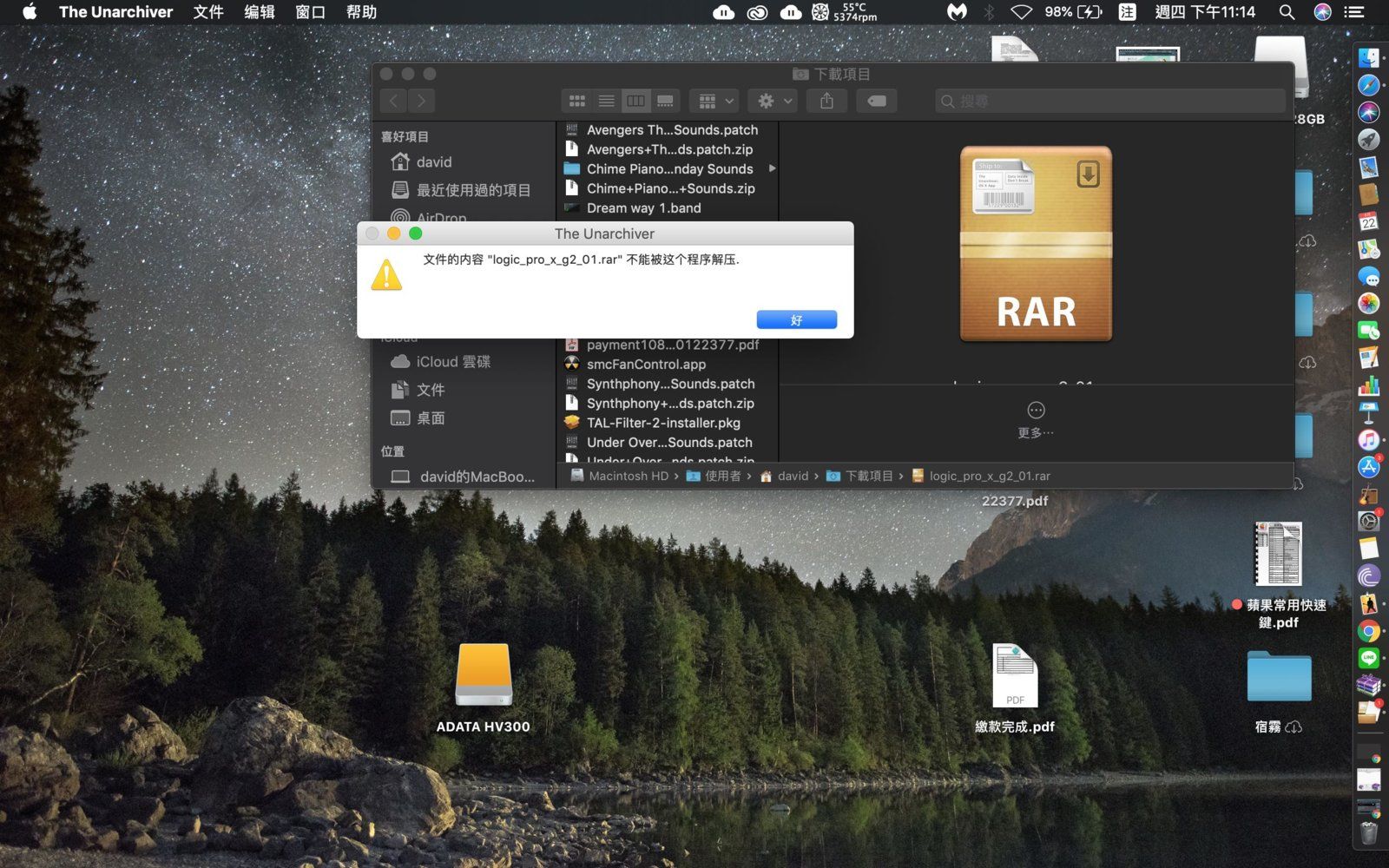Open Launchpad rocket in the Dock

tap(1369, 140)
